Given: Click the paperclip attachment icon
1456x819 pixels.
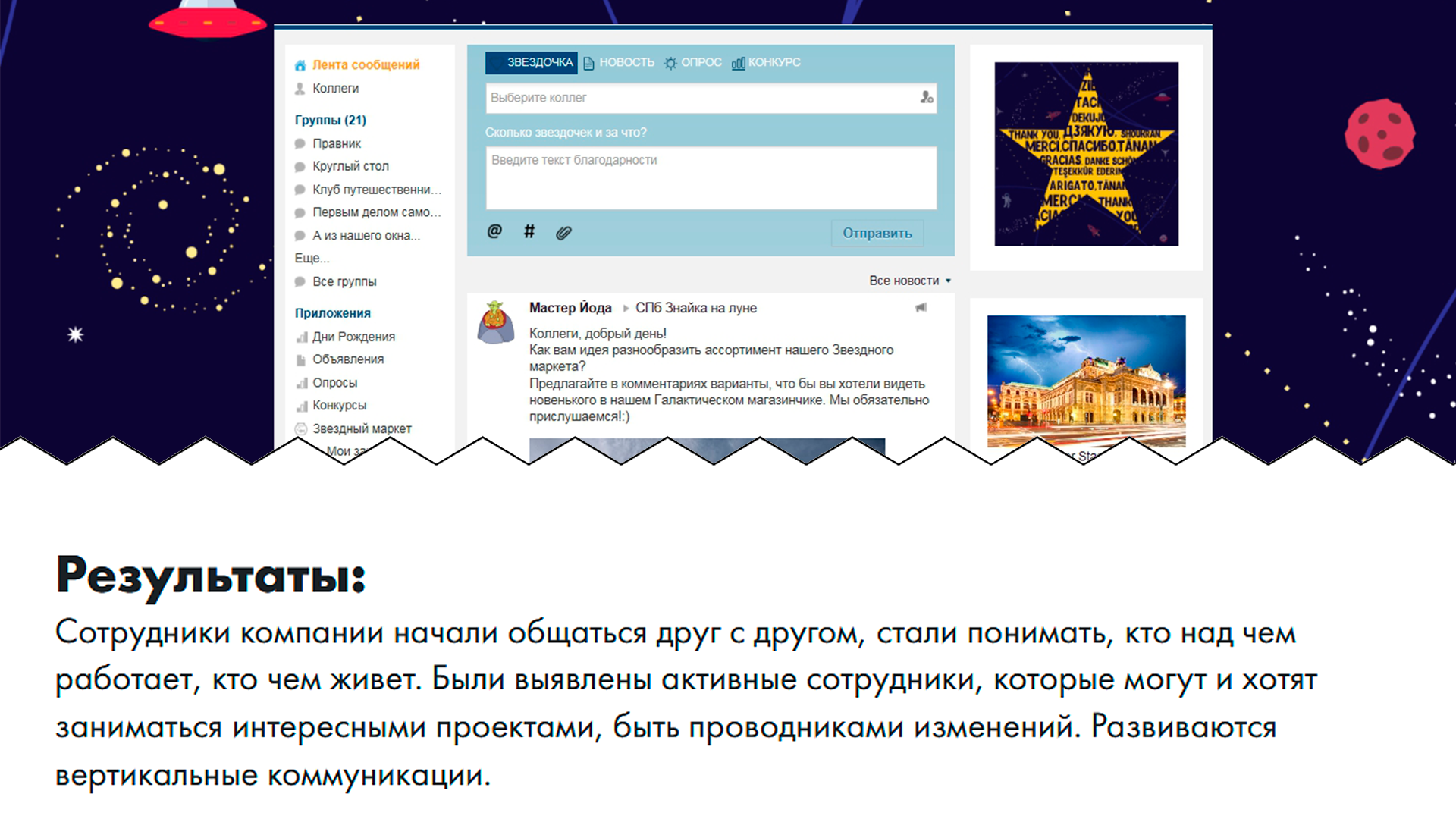Looking at the screenshot, I should 563,233.
